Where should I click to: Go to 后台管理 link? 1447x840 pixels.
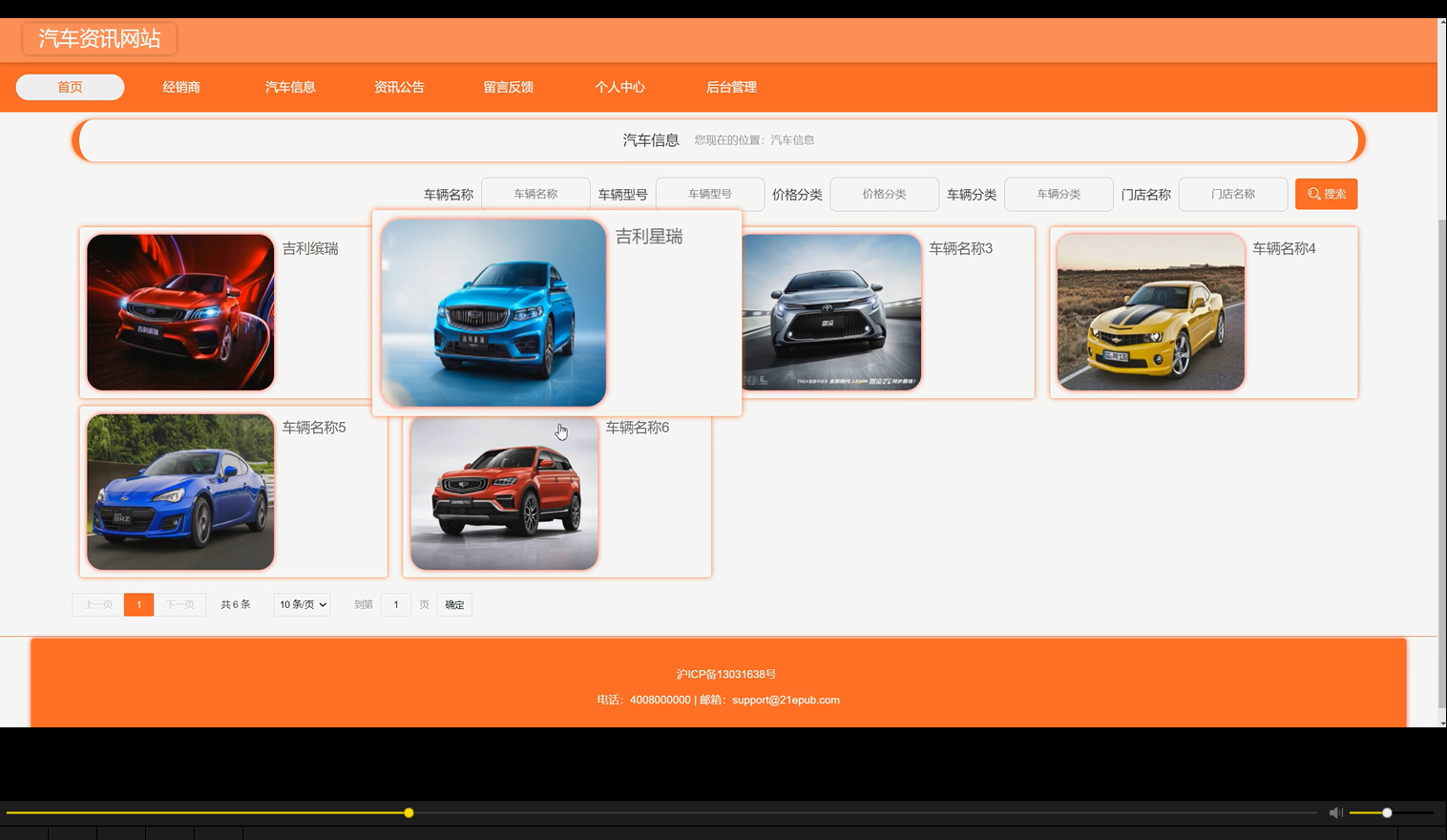731,87
